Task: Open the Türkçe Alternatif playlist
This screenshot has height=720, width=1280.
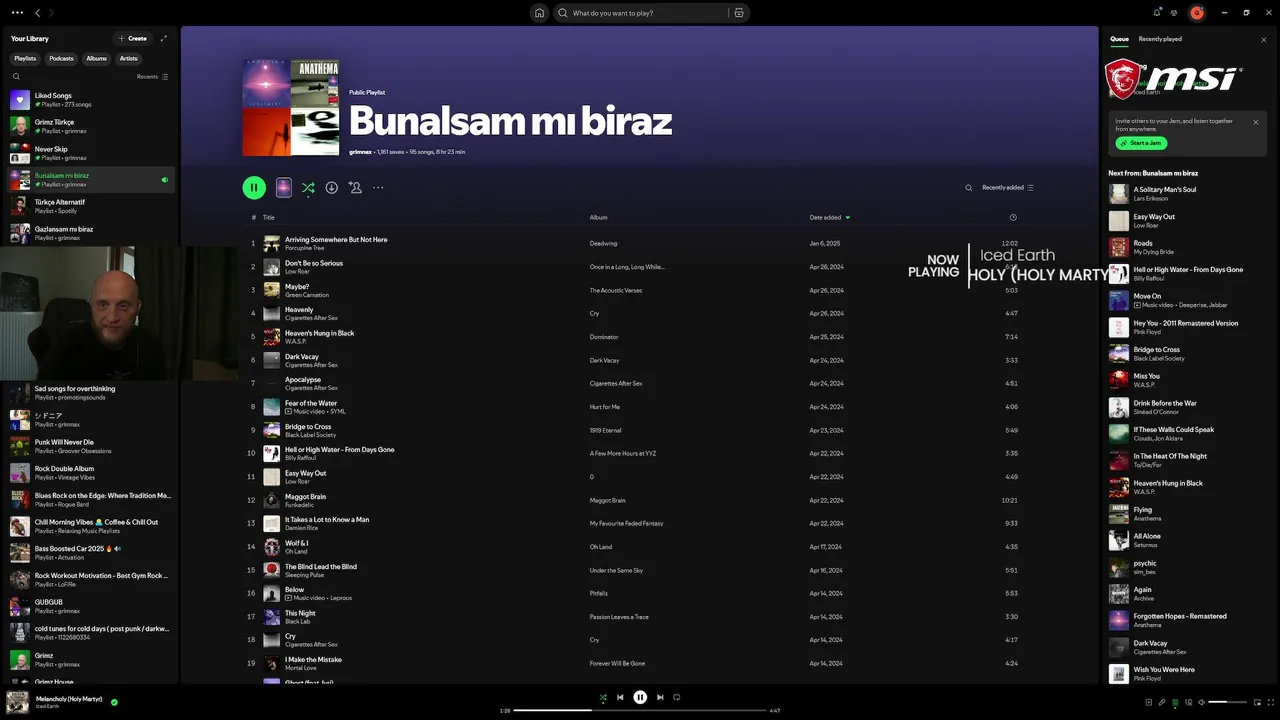Action: pos(90,206)
